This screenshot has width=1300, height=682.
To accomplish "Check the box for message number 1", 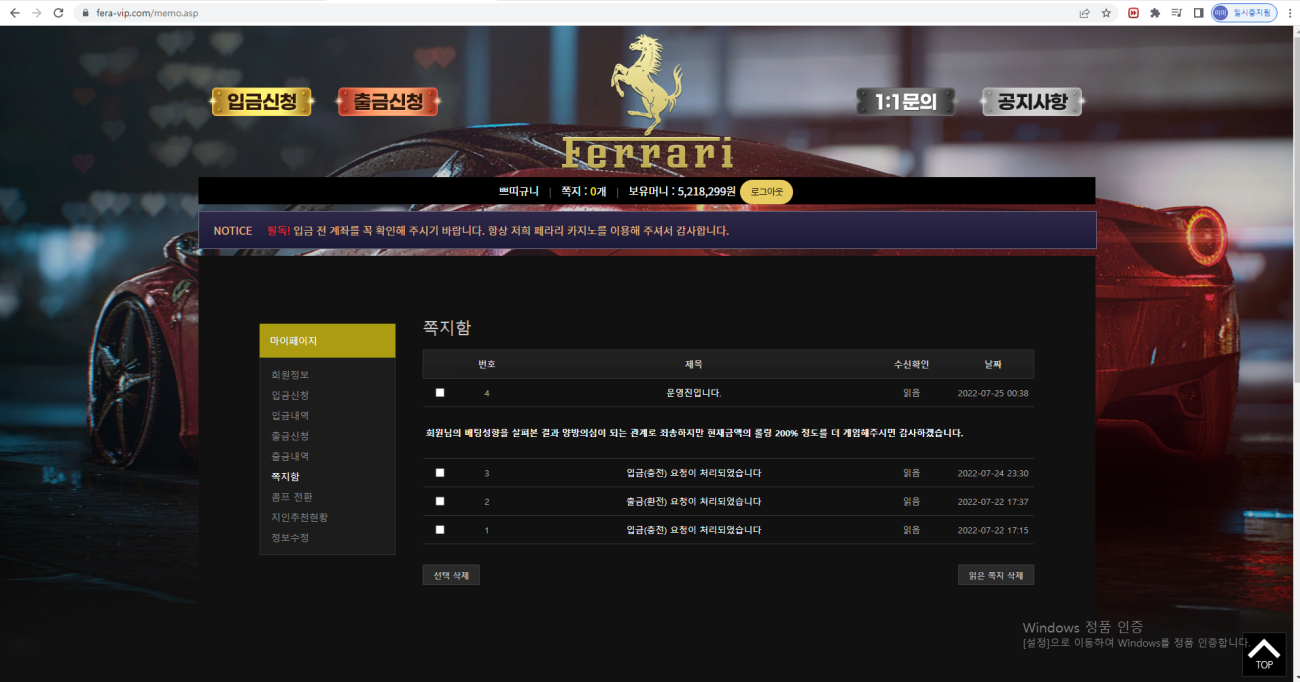I will pyautogui.click(x=440, y=530).
